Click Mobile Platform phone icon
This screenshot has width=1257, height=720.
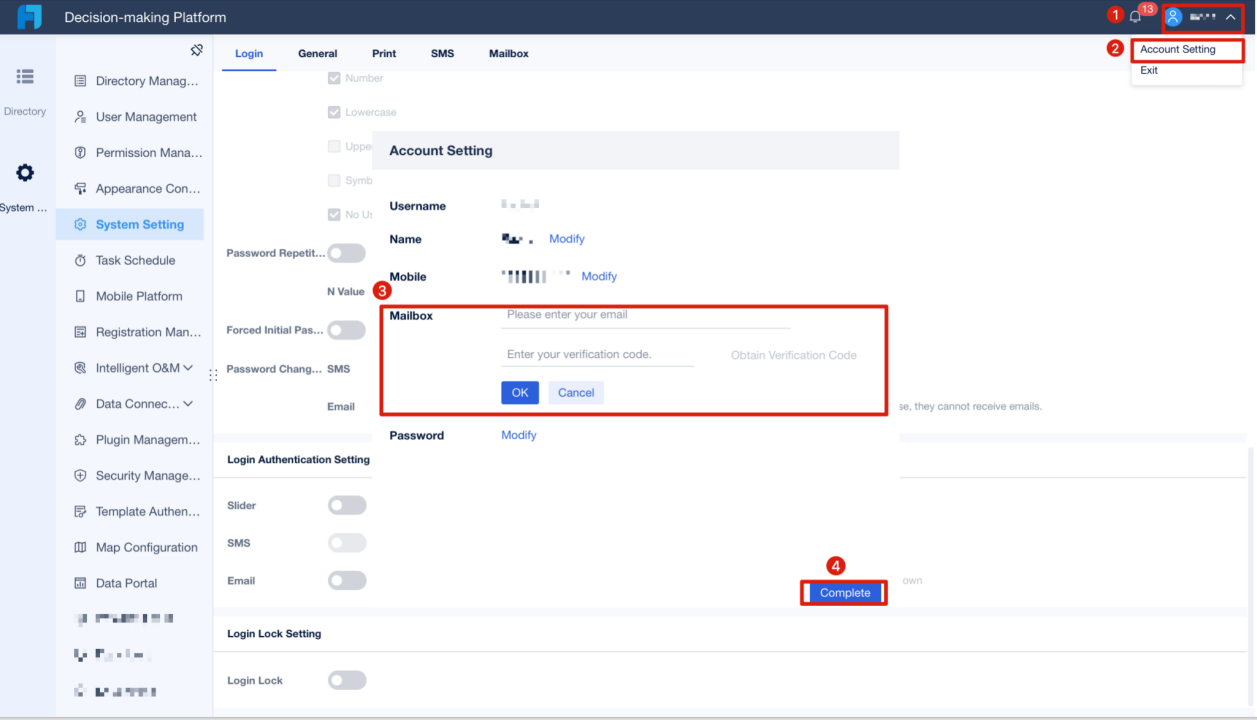[80, 297]
